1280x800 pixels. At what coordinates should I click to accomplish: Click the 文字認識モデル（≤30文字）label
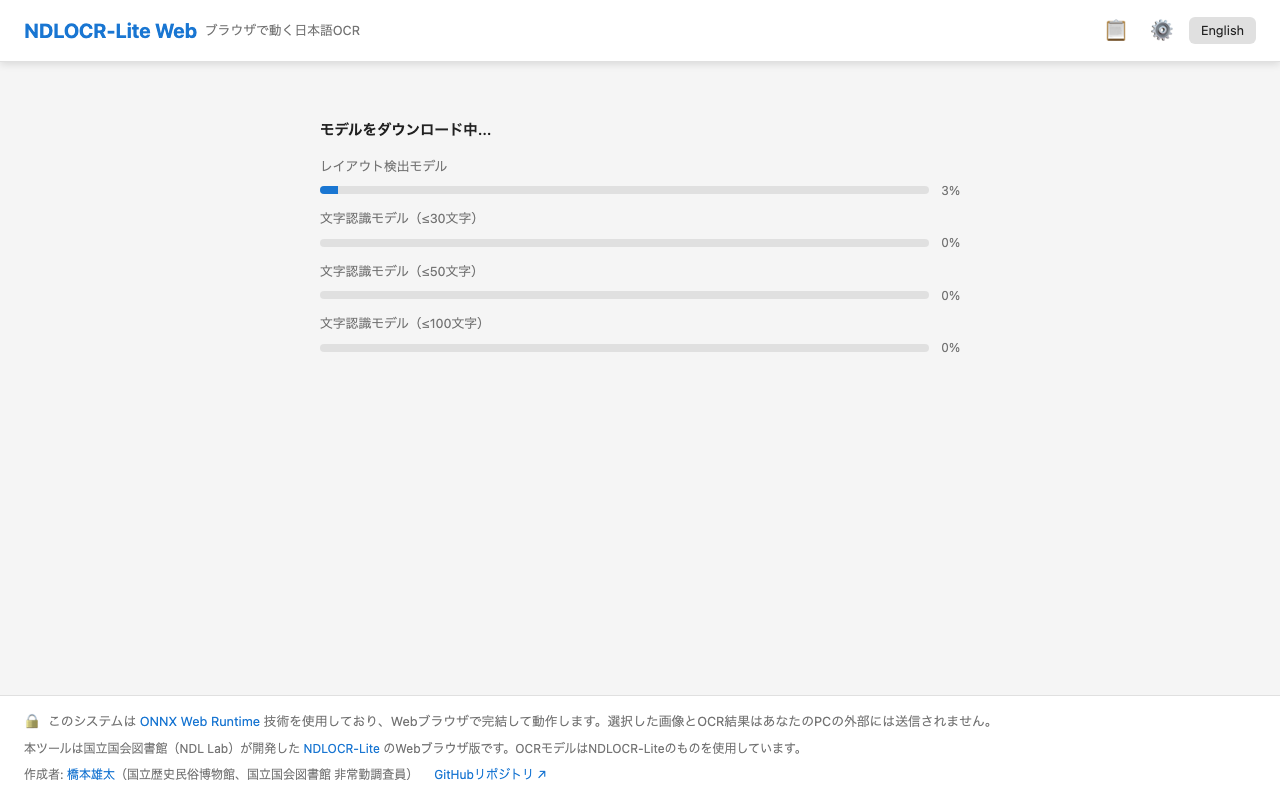click(398, 218)
